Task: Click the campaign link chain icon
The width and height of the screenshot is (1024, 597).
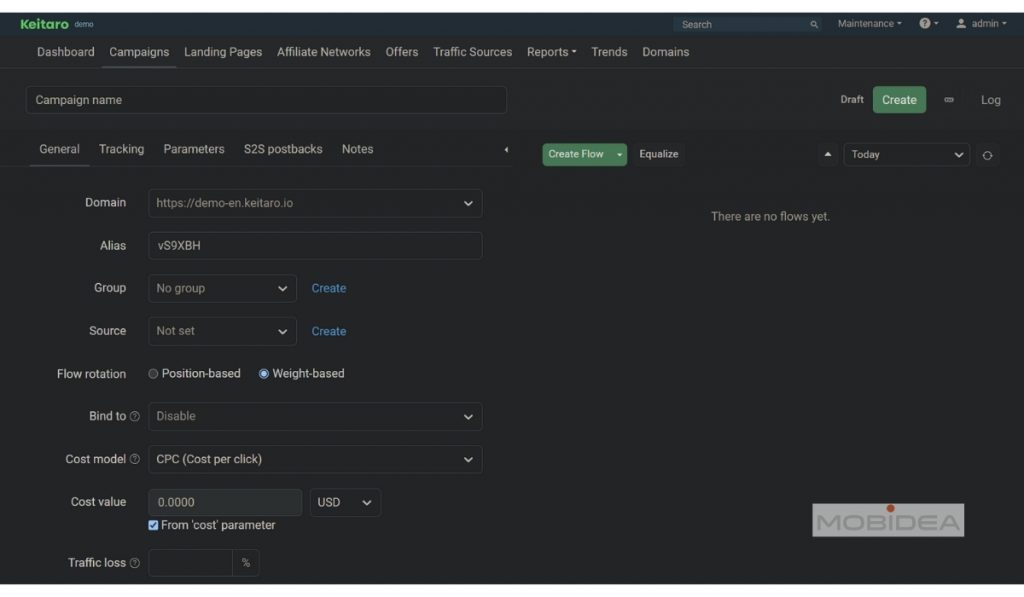Action: click(x=949, y=100)
